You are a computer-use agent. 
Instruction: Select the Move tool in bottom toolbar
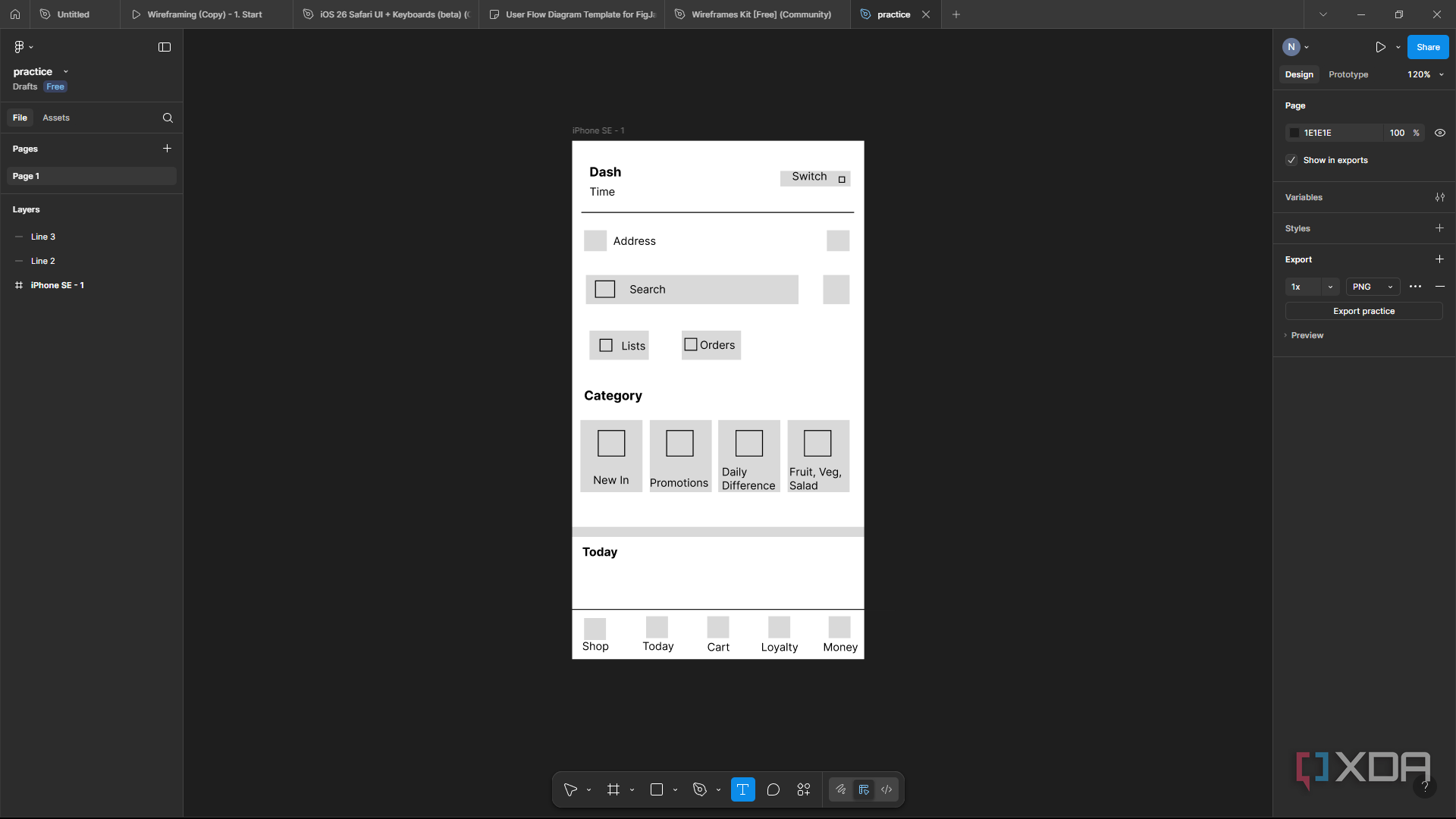click(x=570, y=789)
